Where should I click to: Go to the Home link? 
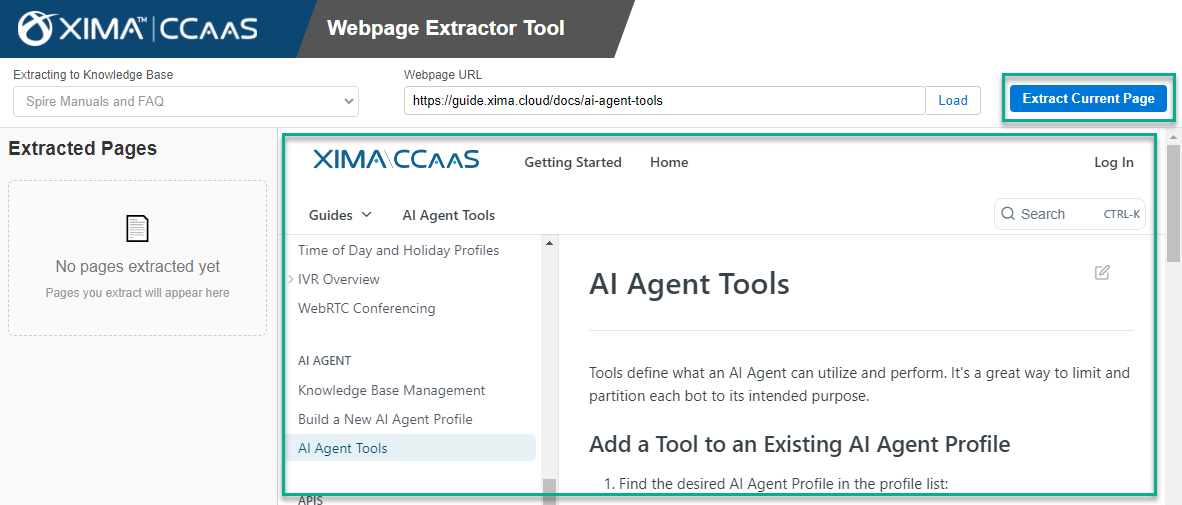pyautogui.click(x=669, y=162)
